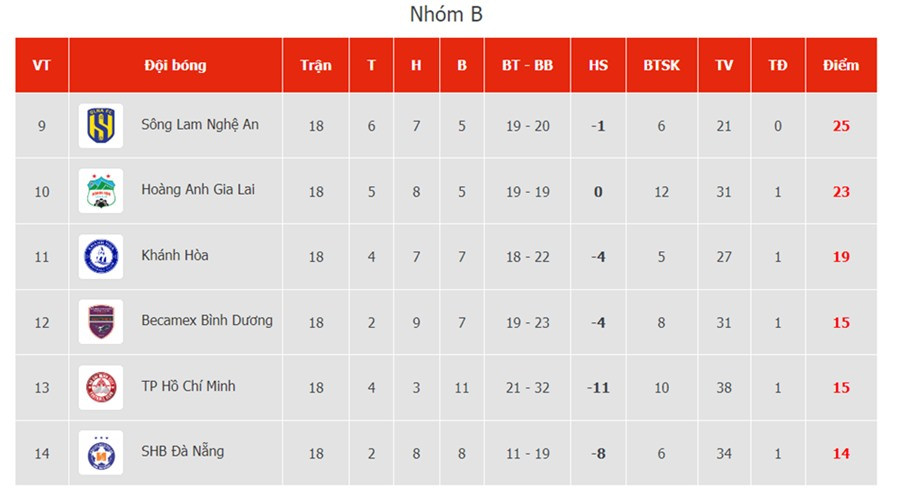The image size is (900, 497).
Task: Click the Trận column header
Action: (x=316, y=65)
